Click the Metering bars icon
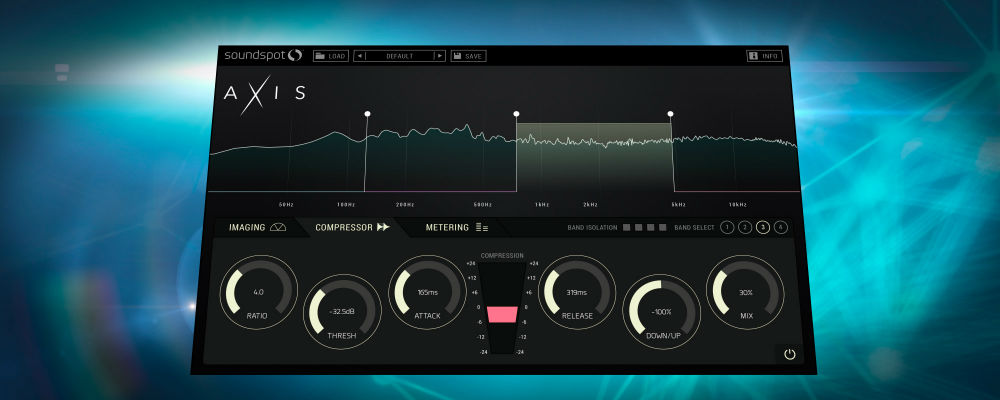 [x=482, y=227]
